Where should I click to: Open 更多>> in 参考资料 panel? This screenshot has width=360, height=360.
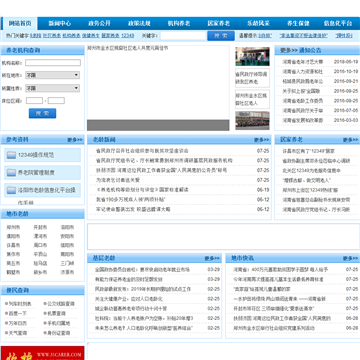75,140
